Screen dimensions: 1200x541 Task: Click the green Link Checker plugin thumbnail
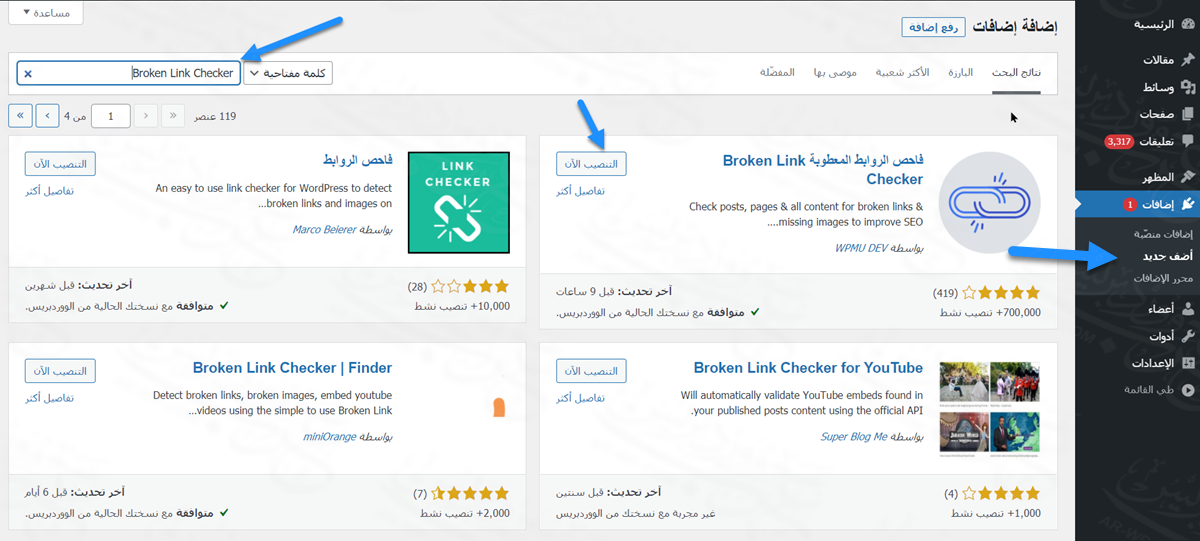pyautogui.click(x=459, y=202)
